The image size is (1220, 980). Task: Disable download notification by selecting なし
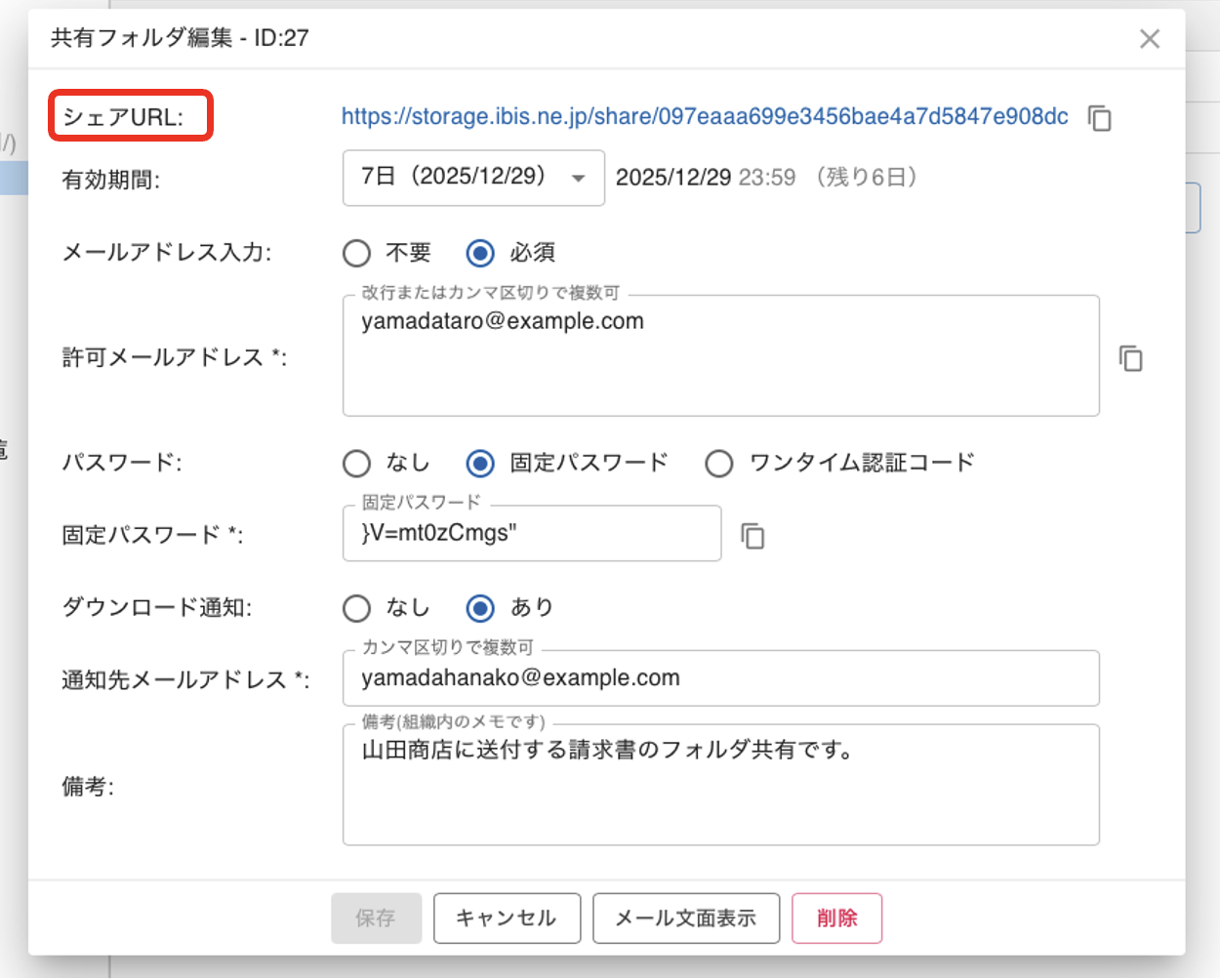356,608
